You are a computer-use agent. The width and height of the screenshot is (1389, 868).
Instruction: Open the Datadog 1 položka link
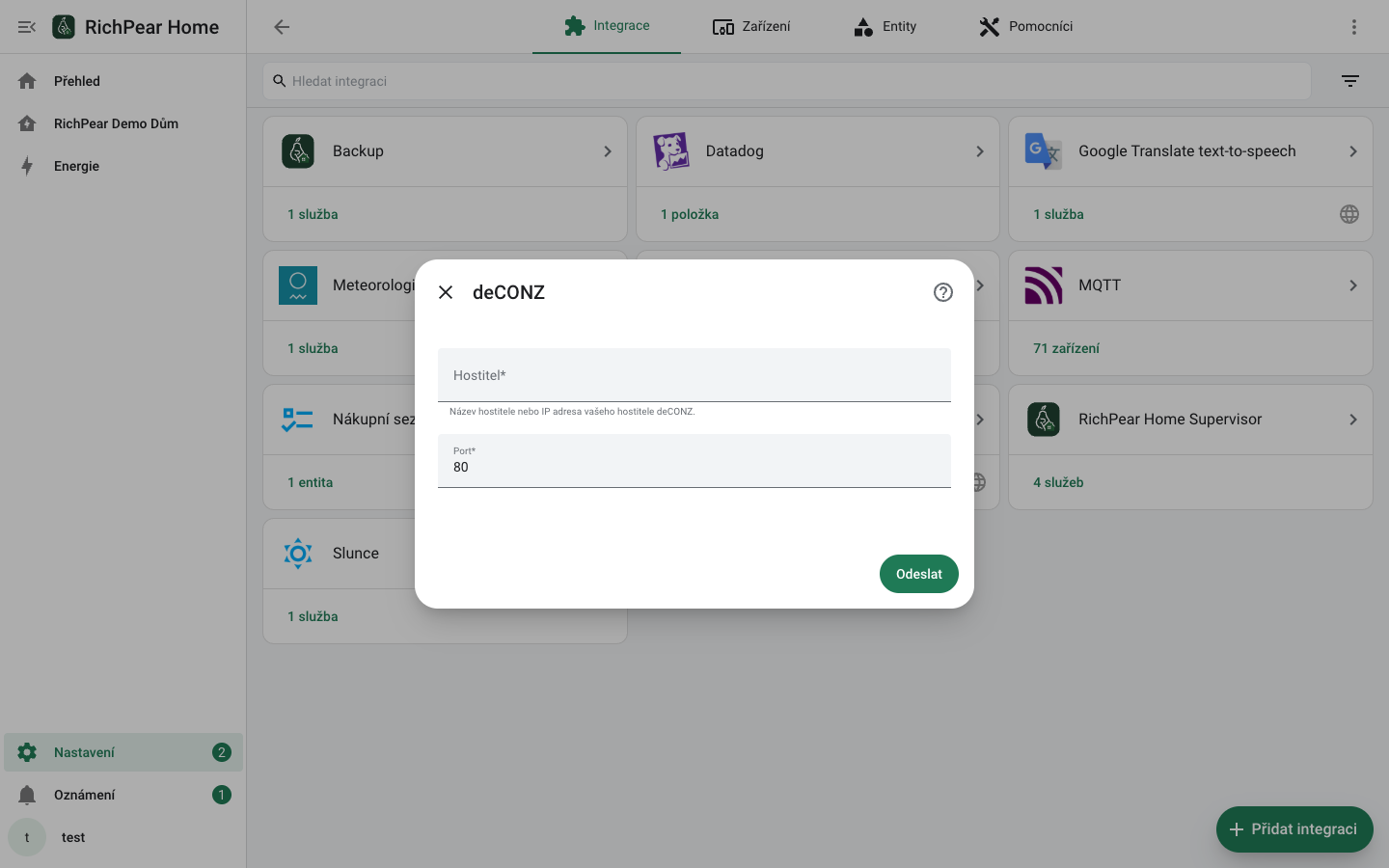pyautogui.click(x=690, y=214)
